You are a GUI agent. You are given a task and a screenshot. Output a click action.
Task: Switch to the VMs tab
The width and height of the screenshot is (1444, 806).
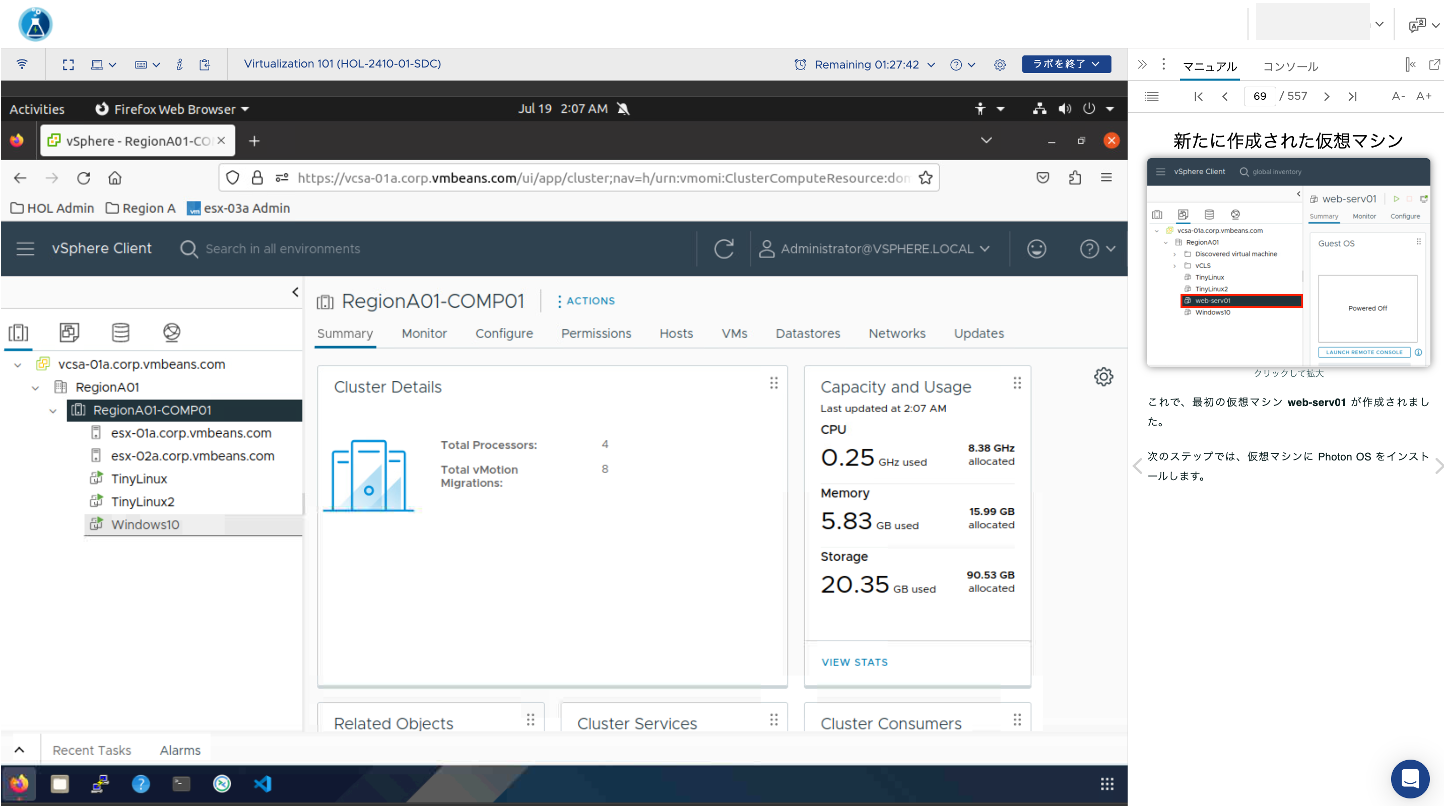click(x=734, y=334)
